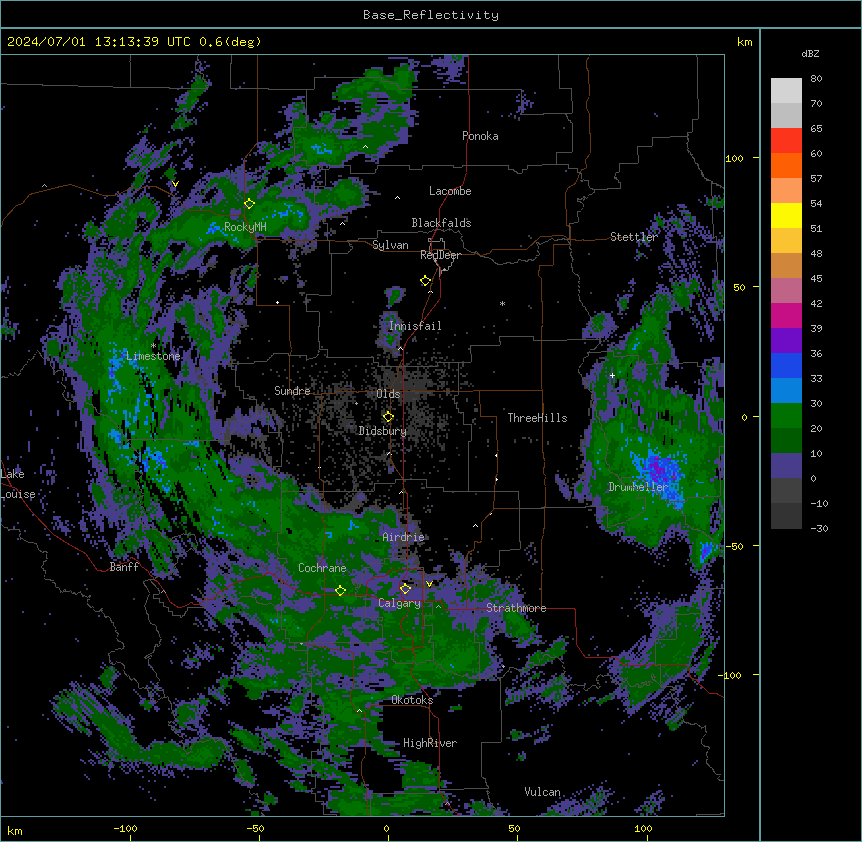This screenshot has height=842, width=862.
Task: Click the Sundre town label
Action: [292, 391]
